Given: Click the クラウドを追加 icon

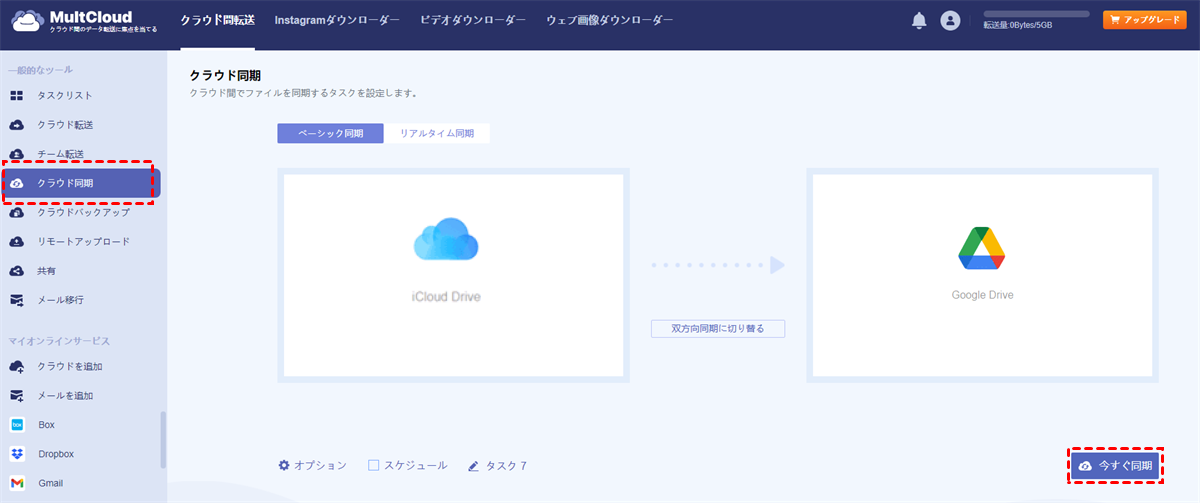Looking at the screenshot, I should pyautogui.click(x=17, y=367).
